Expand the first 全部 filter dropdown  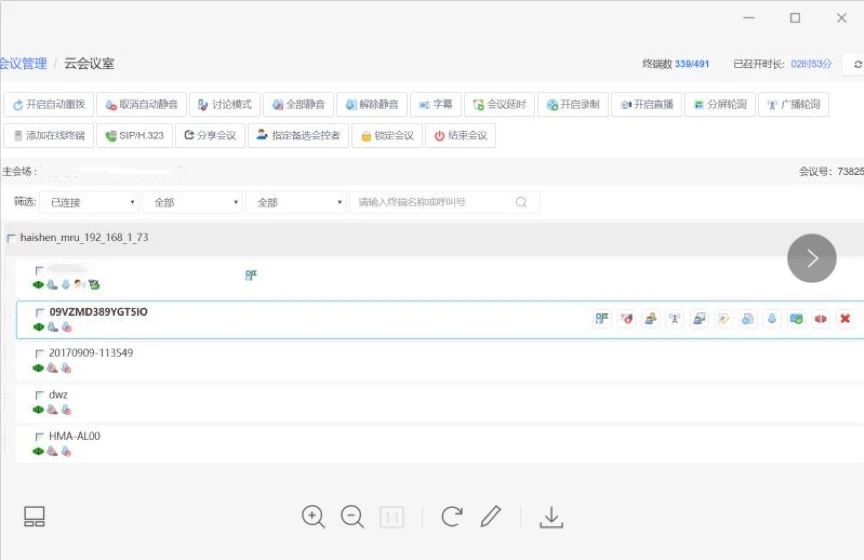193,202
